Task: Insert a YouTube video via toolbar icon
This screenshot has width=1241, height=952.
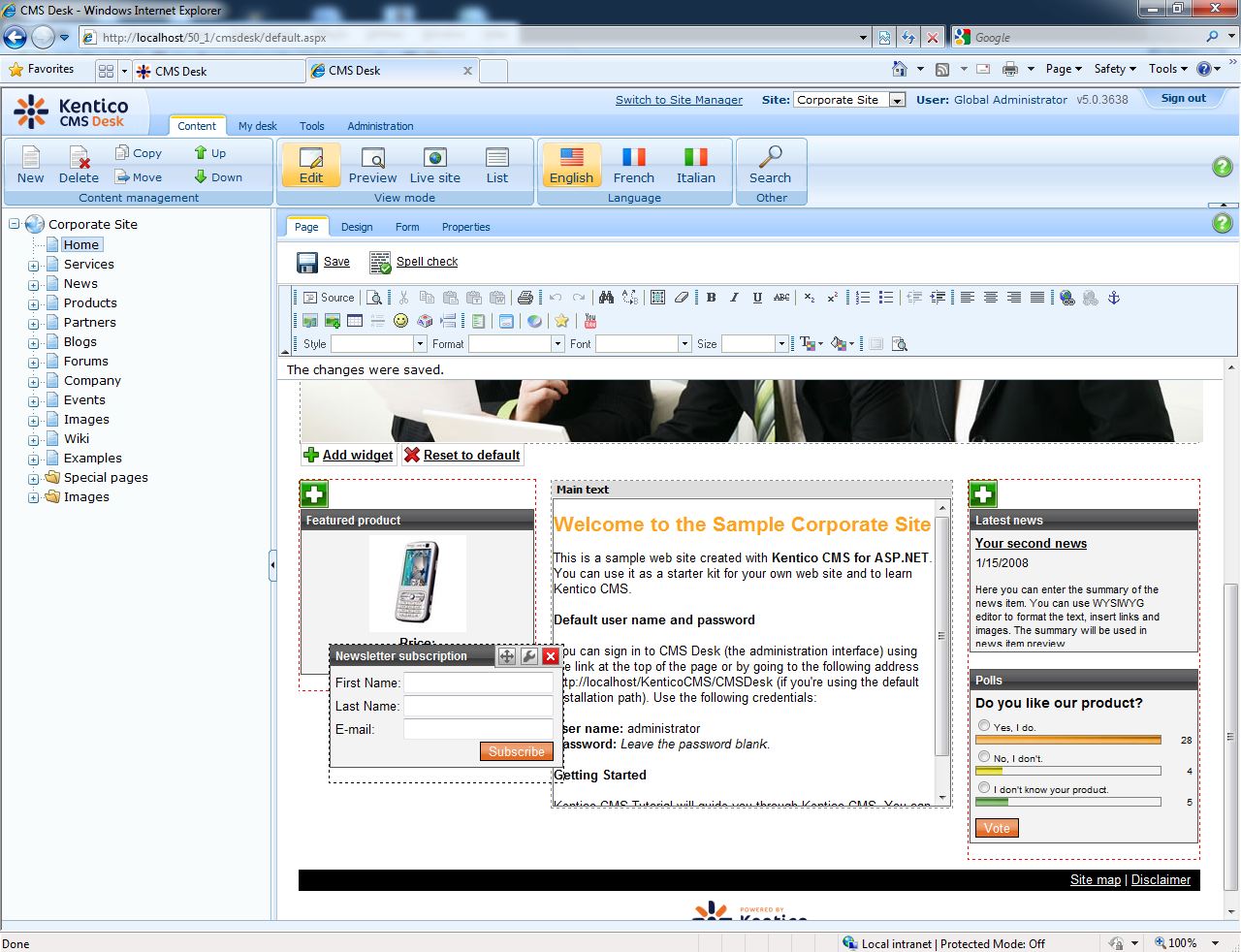Action: [x=589, y=321]
